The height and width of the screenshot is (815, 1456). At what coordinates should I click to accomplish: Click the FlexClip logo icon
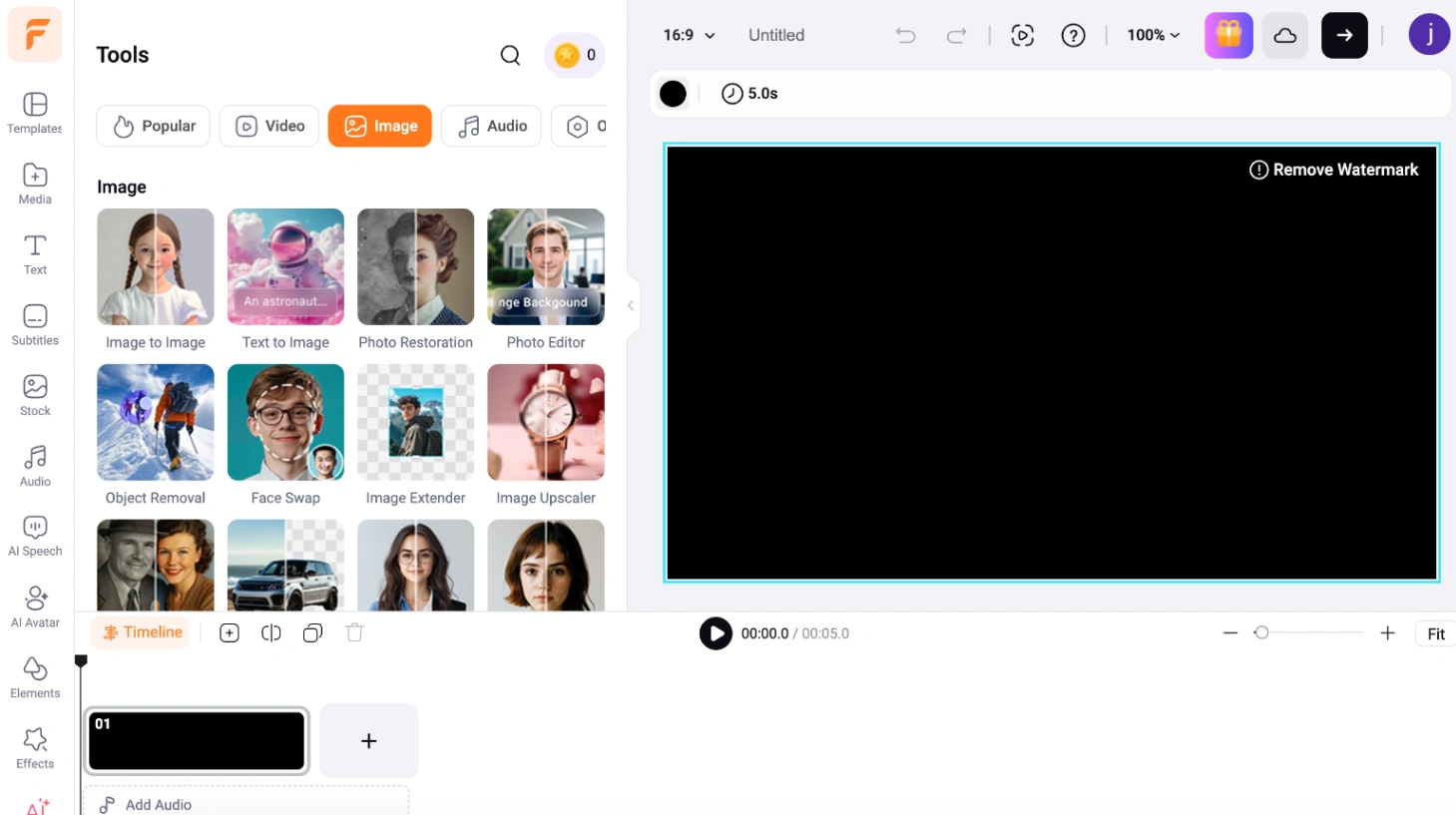coord(35,34)
